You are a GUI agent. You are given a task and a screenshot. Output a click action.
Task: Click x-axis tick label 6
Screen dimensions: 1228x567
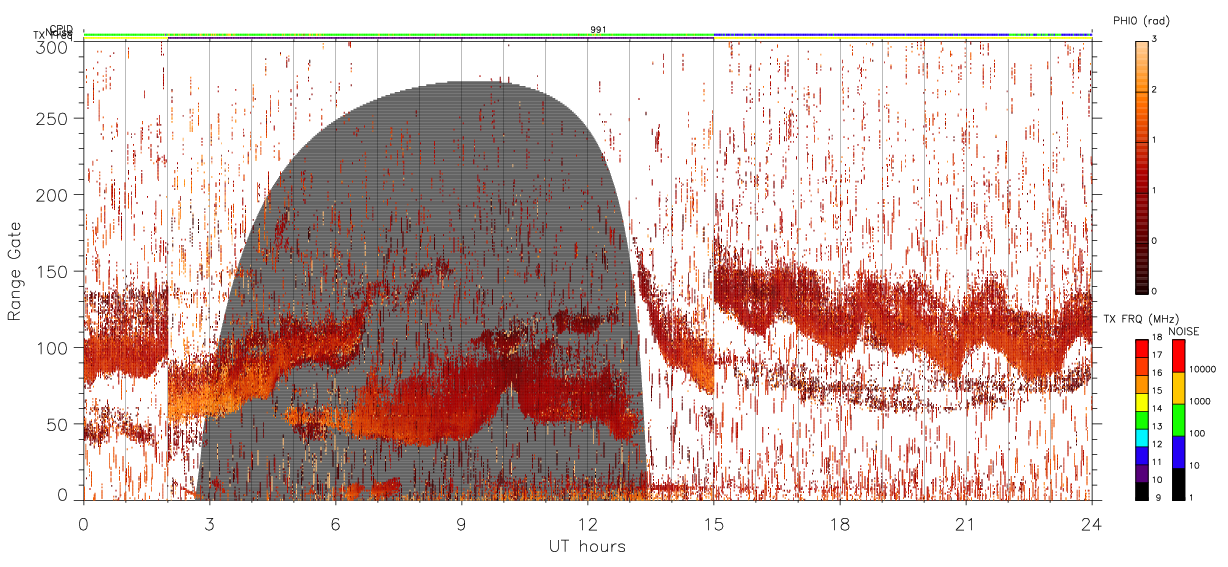click(335, 523)
